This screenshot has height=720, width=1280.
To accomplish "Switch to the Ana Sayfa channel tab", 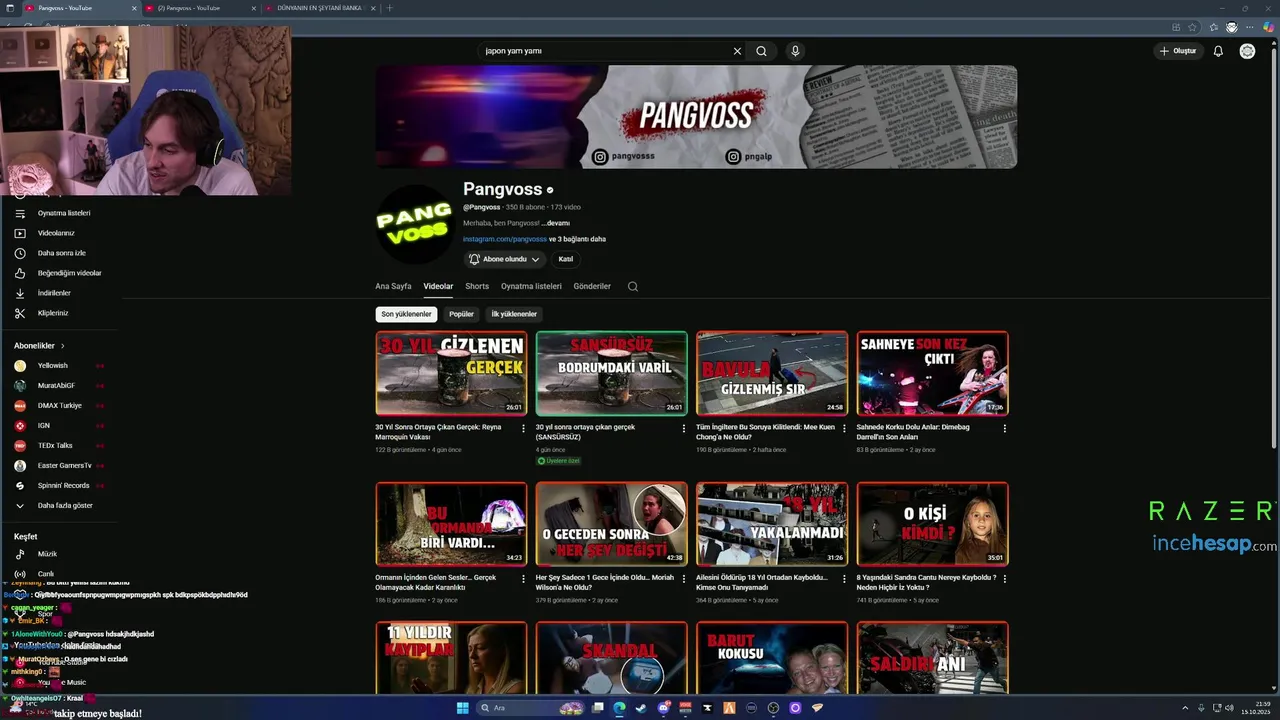I will pos(393,286).
